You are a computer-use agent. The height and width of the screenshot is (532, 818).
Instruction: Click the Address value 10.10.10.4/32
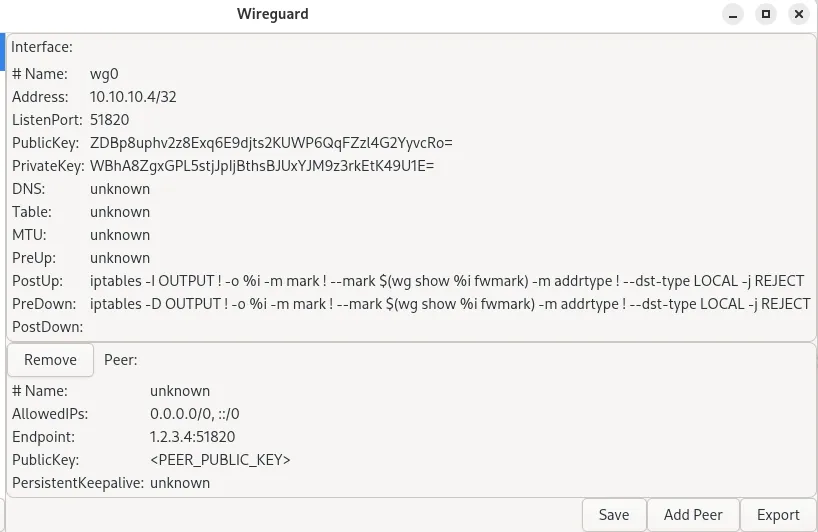(133, 97)
